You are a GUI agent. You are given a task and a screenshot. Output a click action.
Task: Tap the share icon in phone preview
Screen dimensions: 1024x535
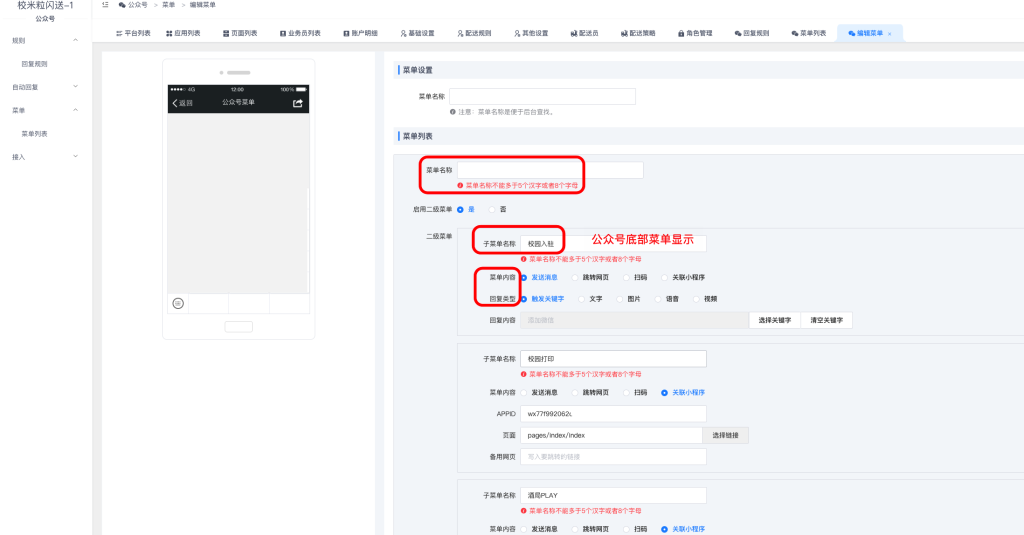297,103
